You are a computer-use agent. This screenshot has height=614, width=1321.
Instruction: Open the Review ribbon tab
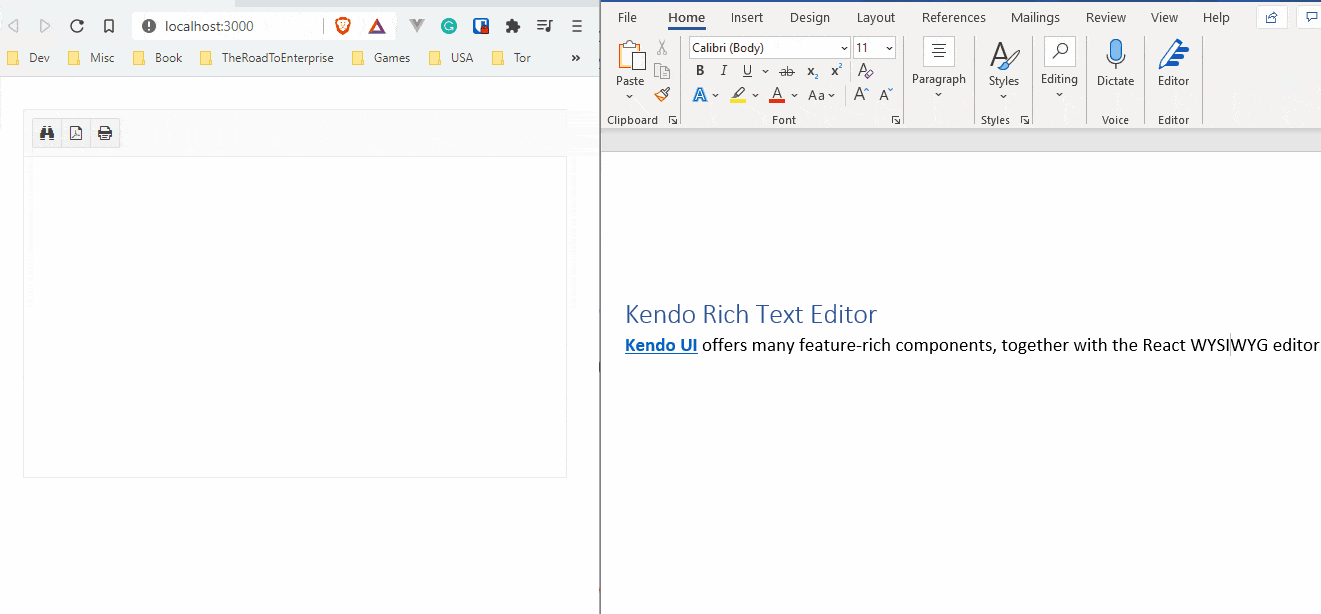click(1105, 17)
